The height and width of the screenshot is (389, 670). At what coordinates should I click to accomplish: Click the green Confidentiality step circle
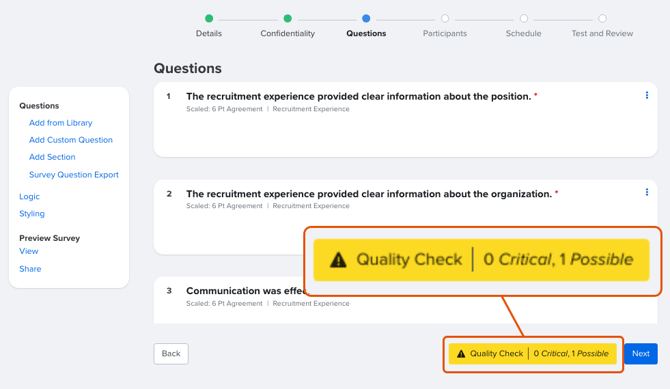pyautogui.click(x=288, y=18)
